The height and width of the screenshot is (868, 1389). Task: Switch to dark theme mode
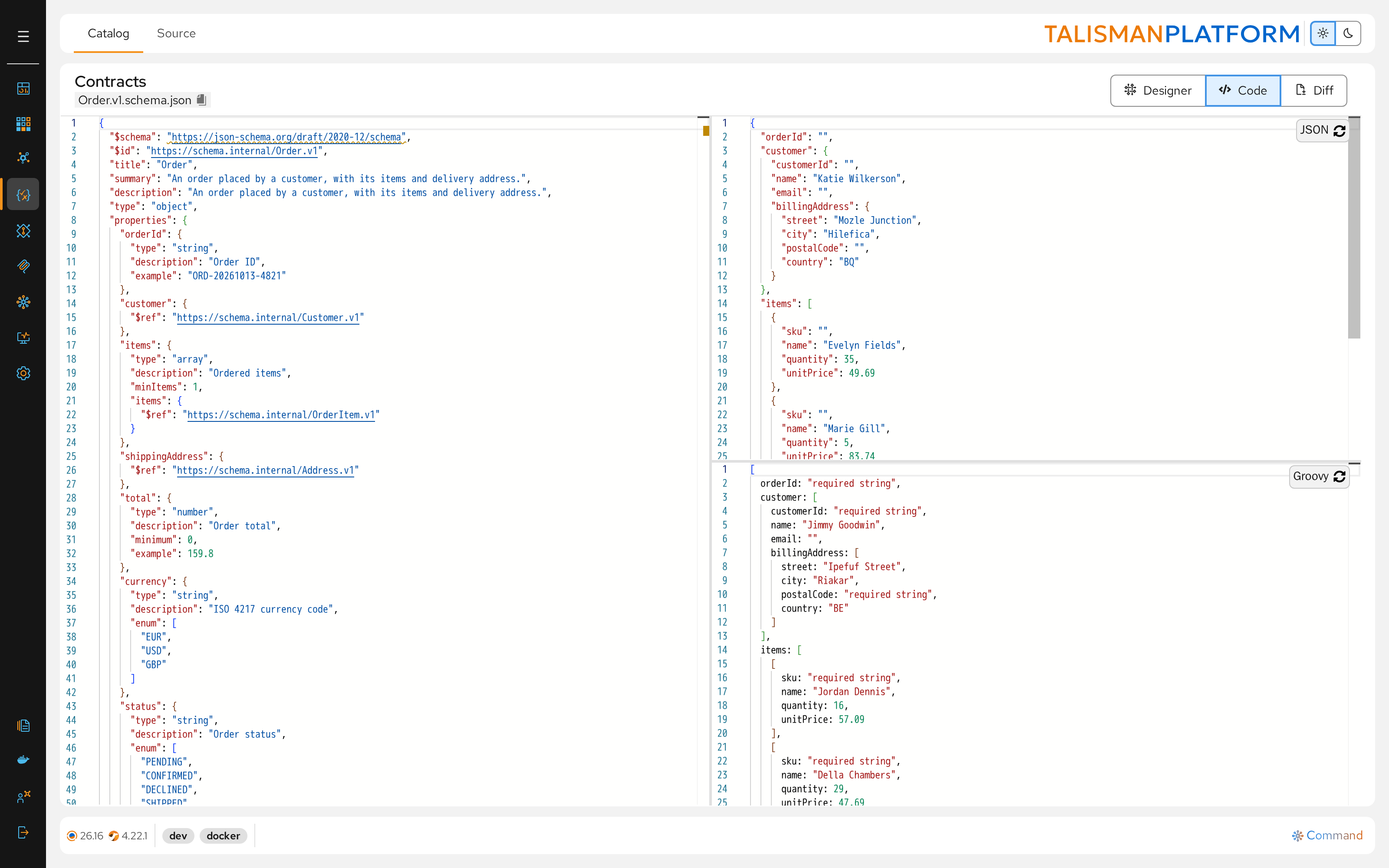pos(1348,33)
